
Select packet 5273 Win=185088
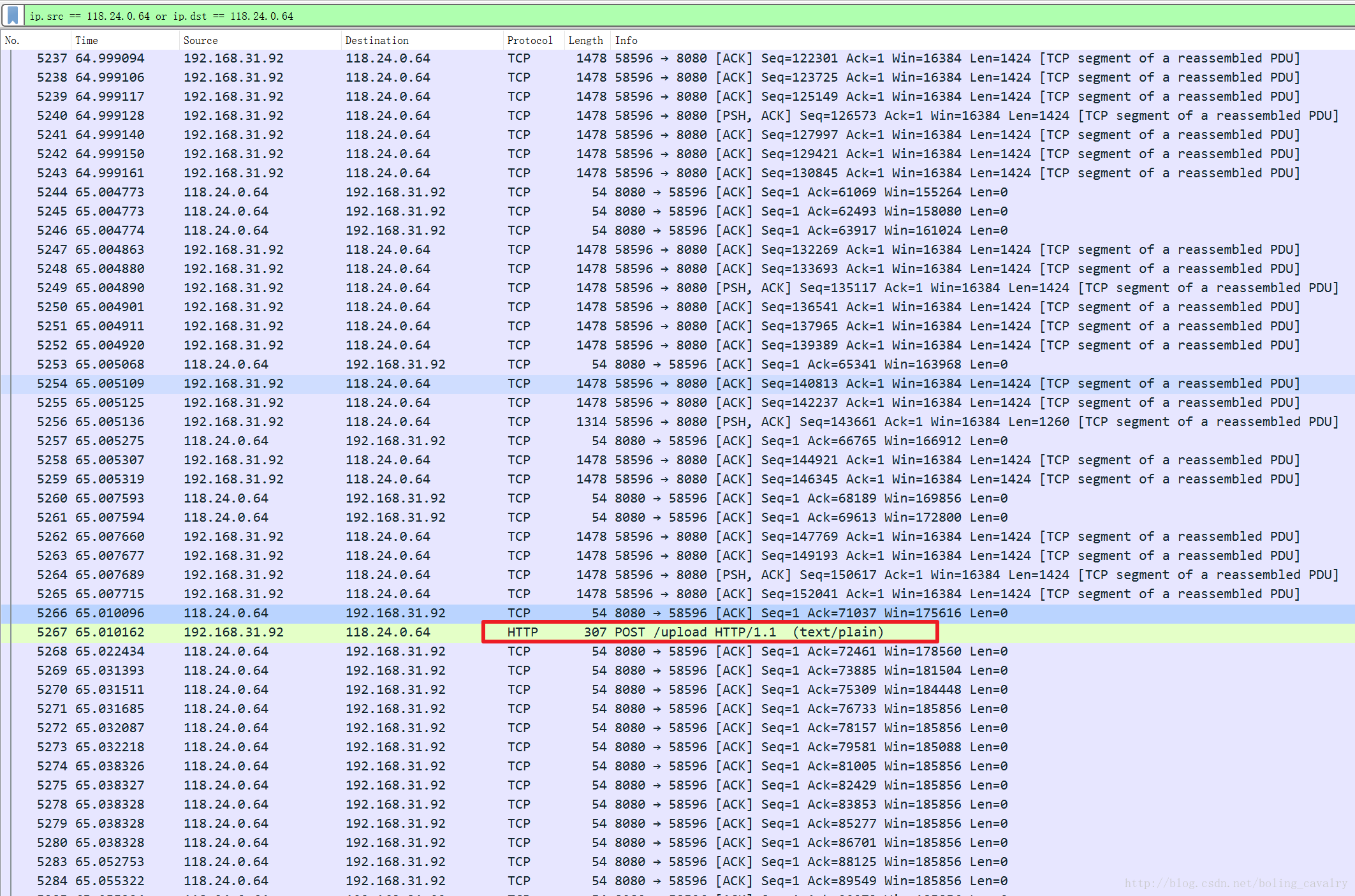coord(677,747)
